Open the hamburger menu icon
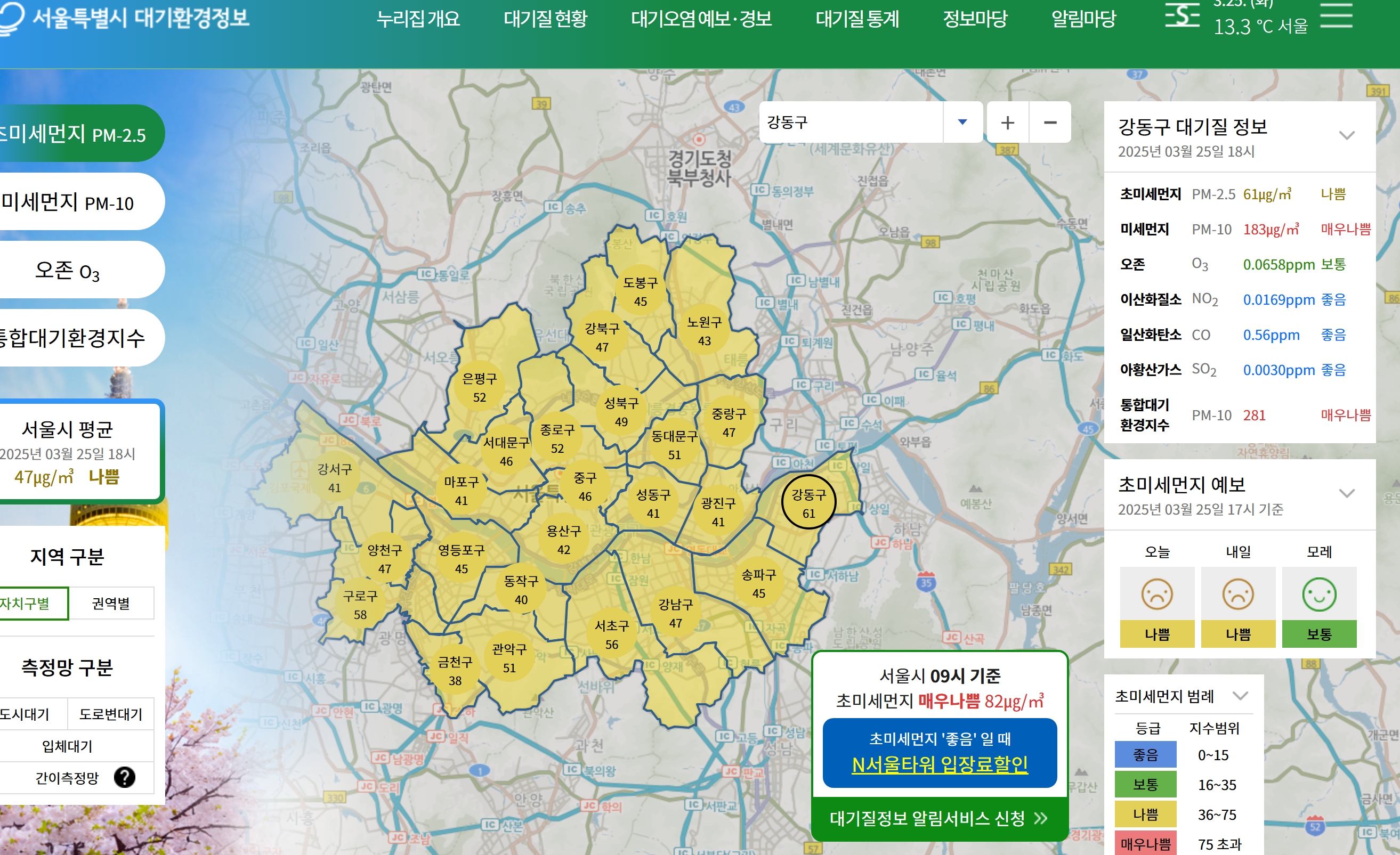The width and height of the screenshot is (1400, 855). click(x=1336, y=15)
